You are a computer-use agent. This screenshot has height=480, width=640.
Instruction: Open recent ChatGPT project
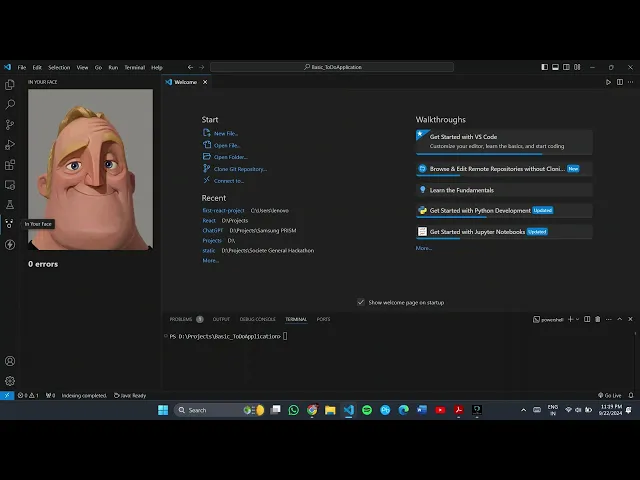(213, 231)
